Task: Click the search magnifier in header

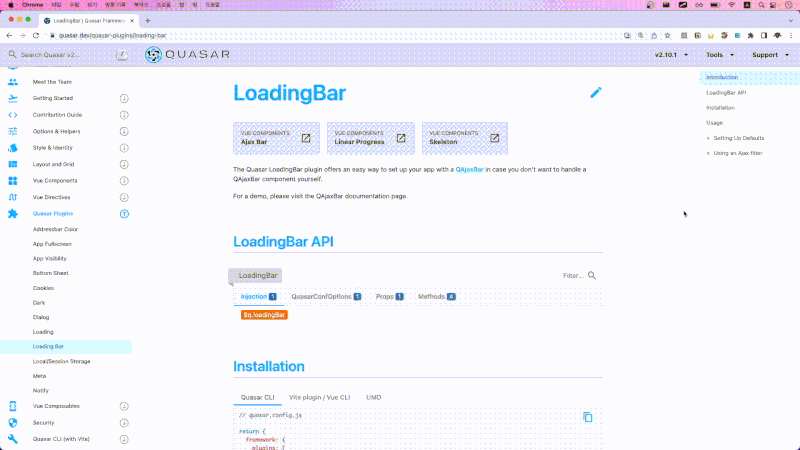Action: pyautogui.click(x=12, y=54)
